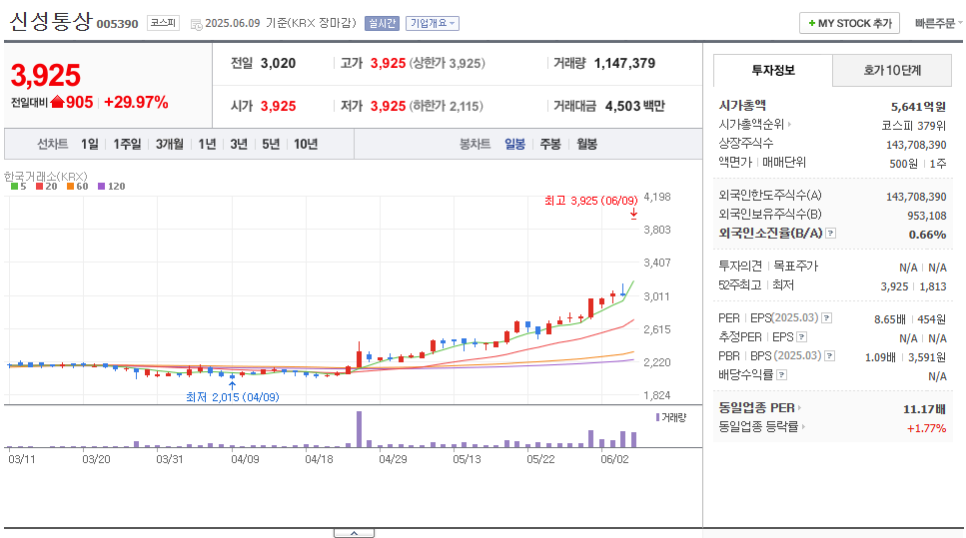Click the 목표주가 label

795,266
